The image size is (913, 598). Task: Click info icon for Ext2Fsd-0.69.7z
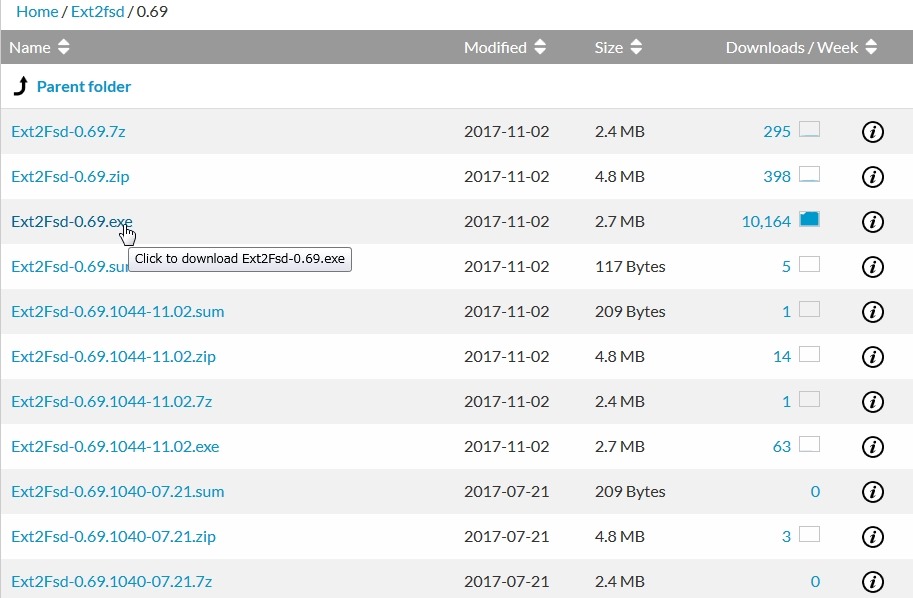tap(872, 131)
